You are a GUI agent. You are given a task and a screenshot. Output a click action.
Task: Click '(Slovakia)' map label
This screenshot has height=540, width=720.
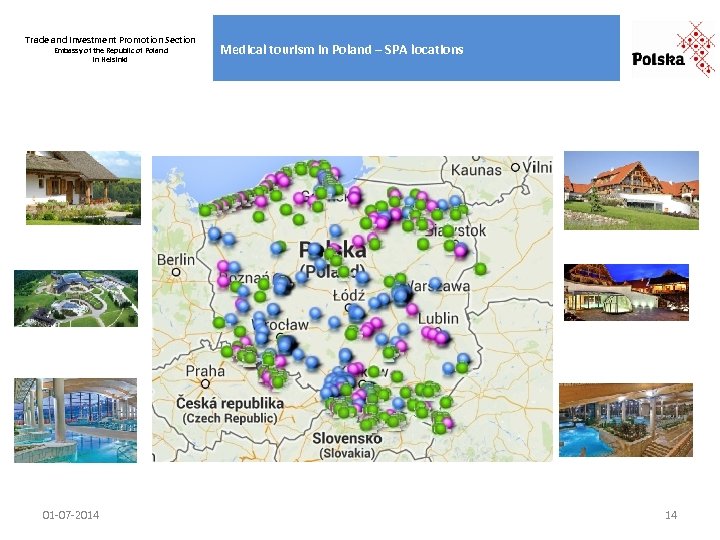pyautogui.click(x=347, y=453)
